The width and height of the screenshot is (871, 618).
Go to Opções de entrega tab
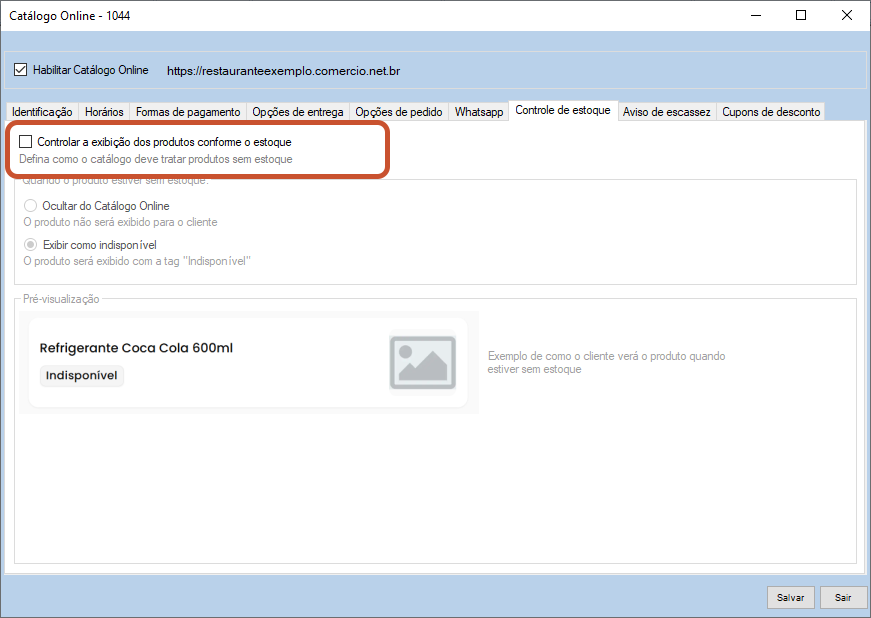click(x=298, y=112)
